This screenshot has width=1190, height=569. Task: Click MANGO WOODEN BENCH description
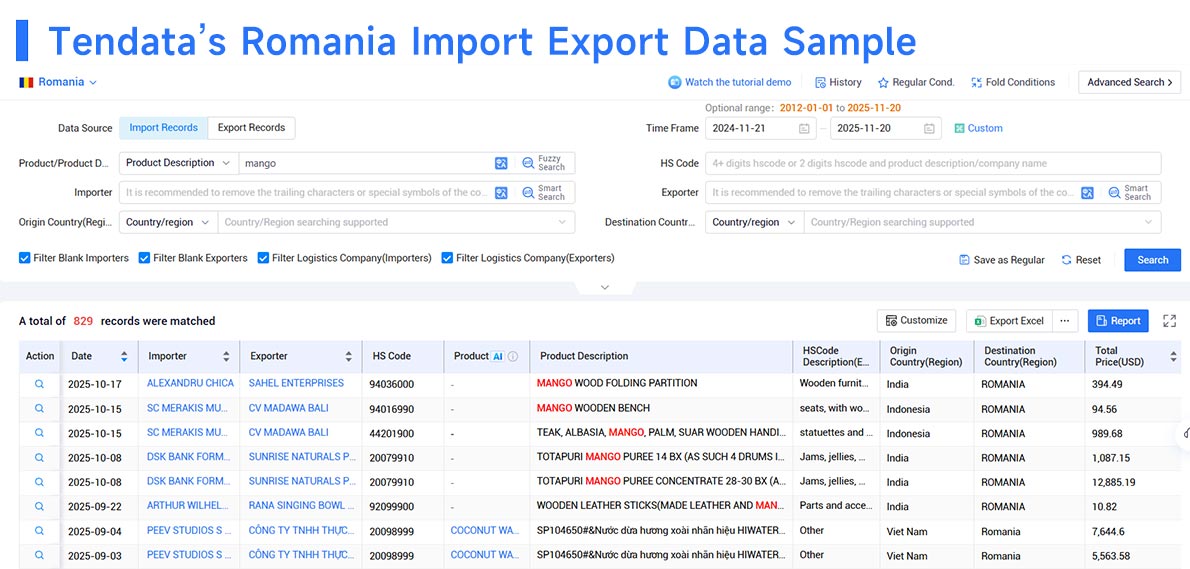[x=593, y=408]
